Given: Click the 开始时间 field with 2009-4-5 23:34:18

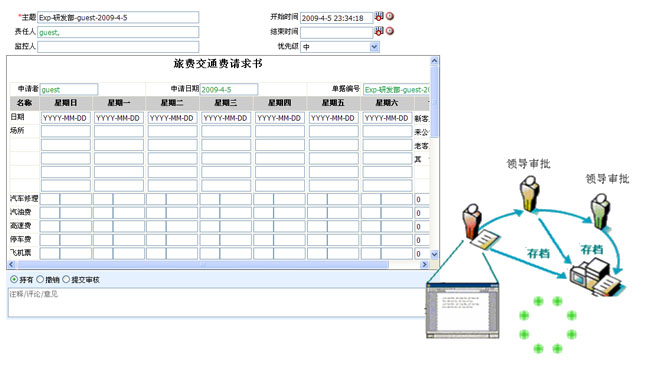Looking at the screenshot, I should point(336,18).
